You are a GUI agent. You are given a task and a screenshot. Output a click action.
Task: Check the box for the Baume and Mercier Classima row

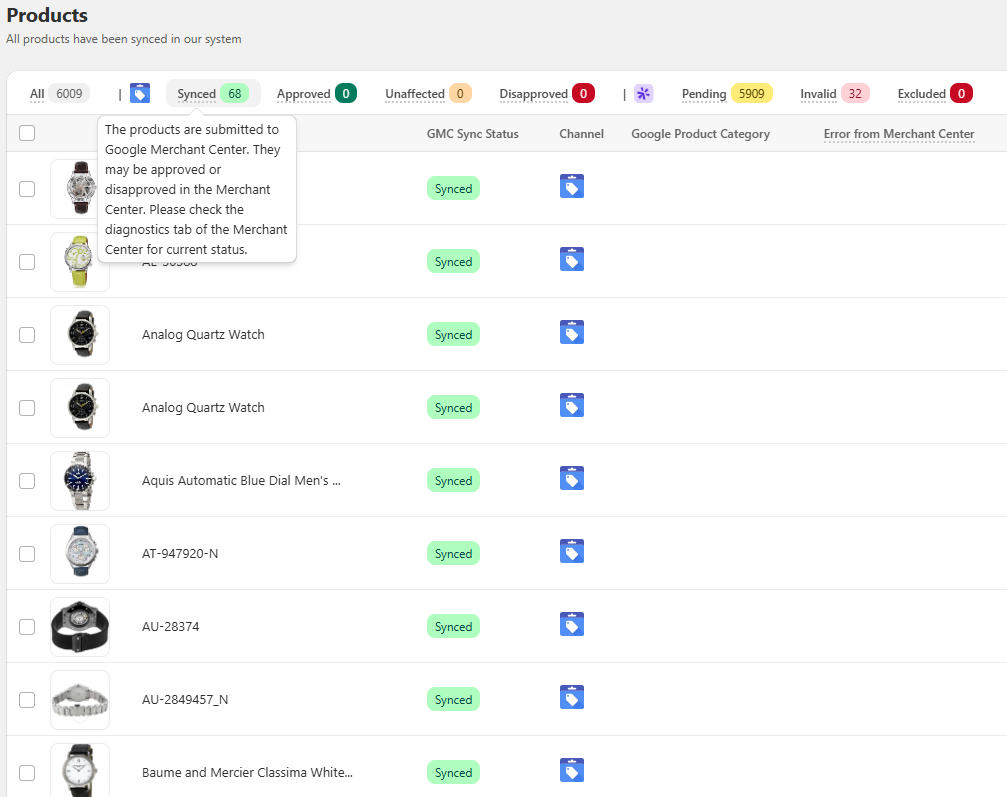point(27,773)
